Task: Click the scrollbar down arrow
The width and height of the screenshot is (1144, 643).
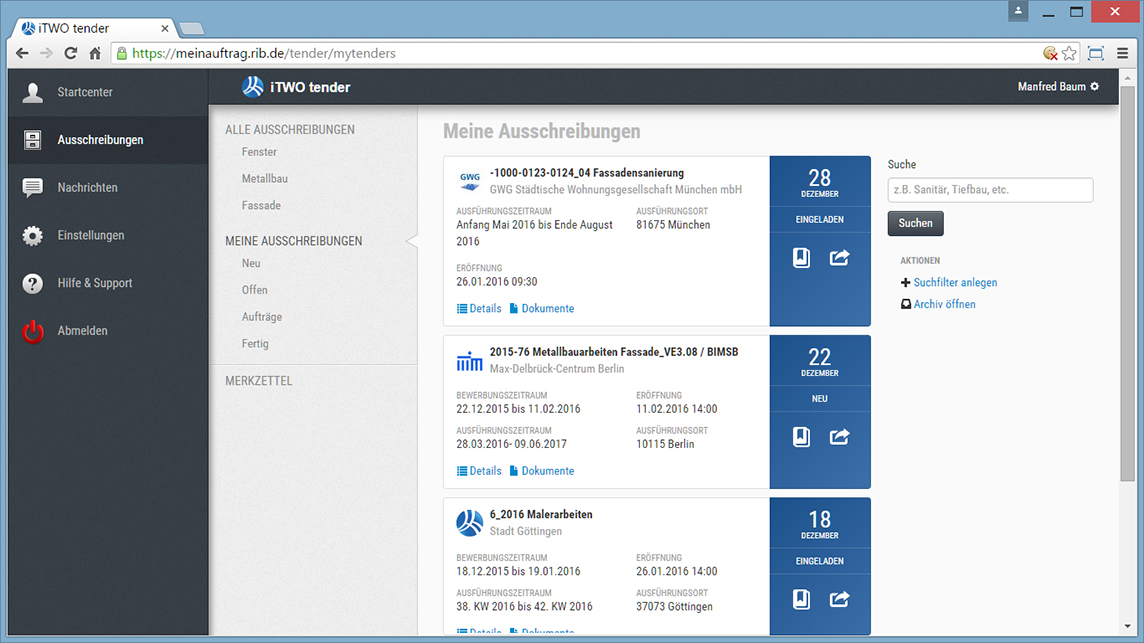Action: pyautogui.click(x=1127, y=626)
